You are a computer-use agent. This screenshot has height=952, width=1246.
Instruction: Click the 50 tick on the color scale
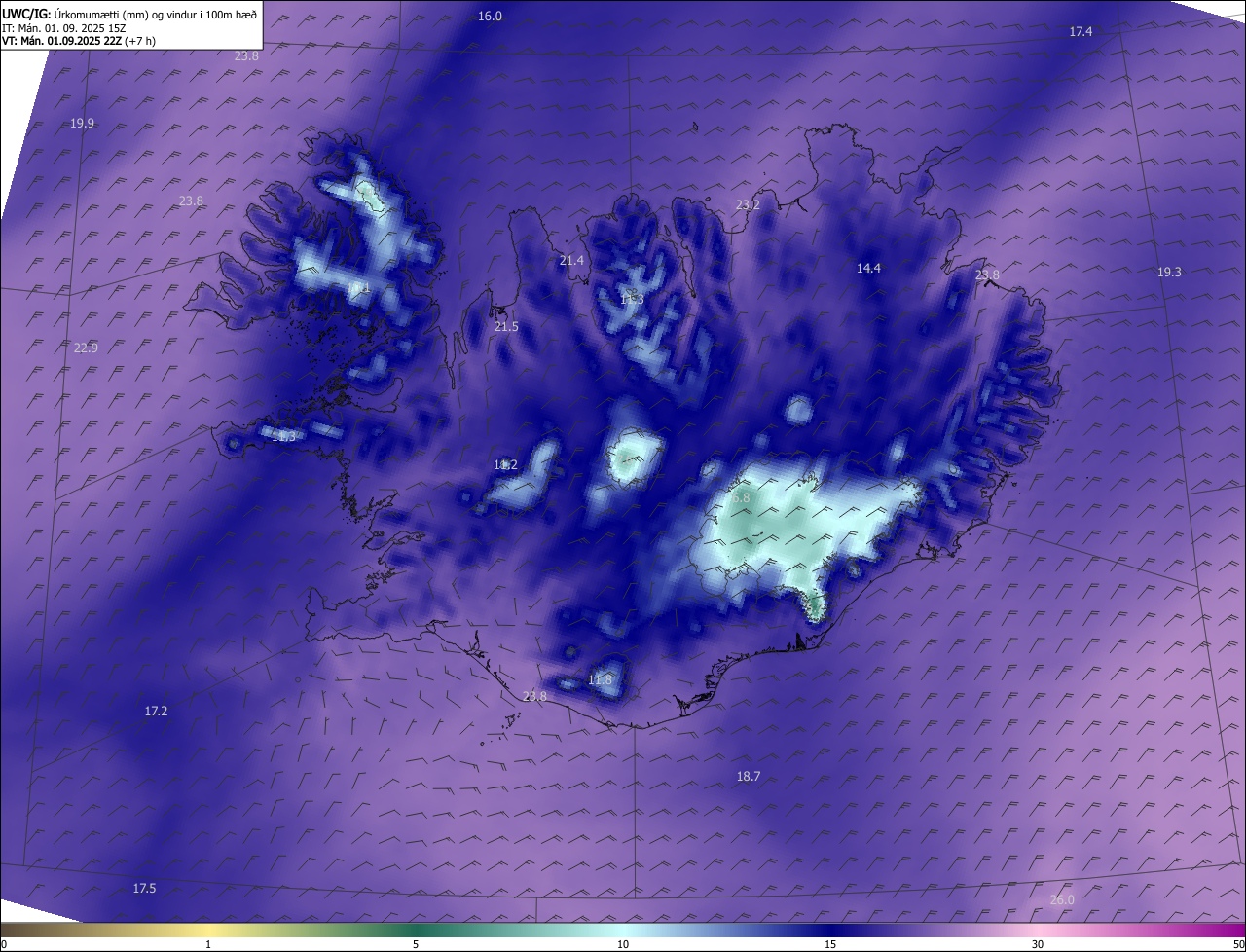click(x=1239, y=945)
